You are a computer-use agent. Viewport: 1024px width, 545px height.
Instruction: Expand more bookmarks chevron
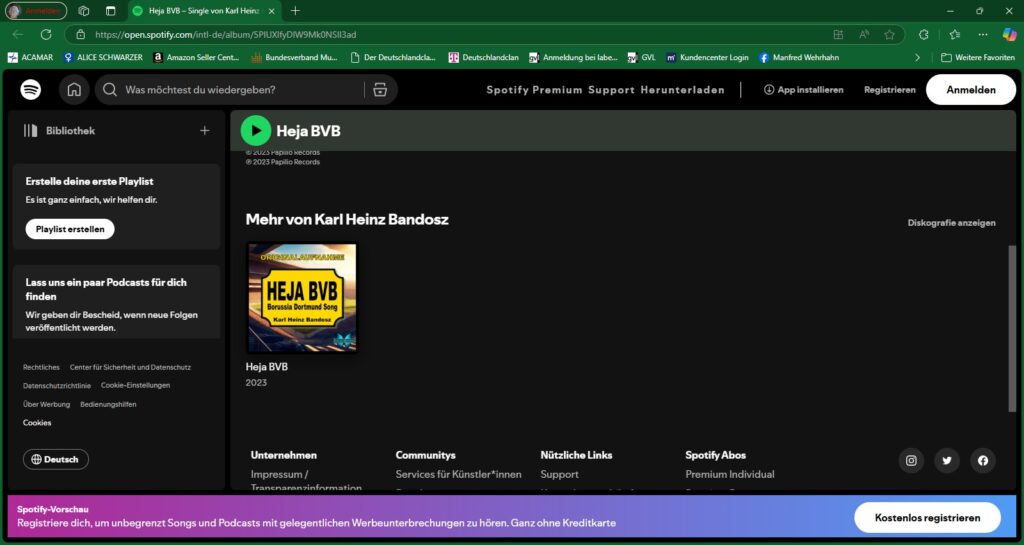pyautogui.click(x=918, y=57)
